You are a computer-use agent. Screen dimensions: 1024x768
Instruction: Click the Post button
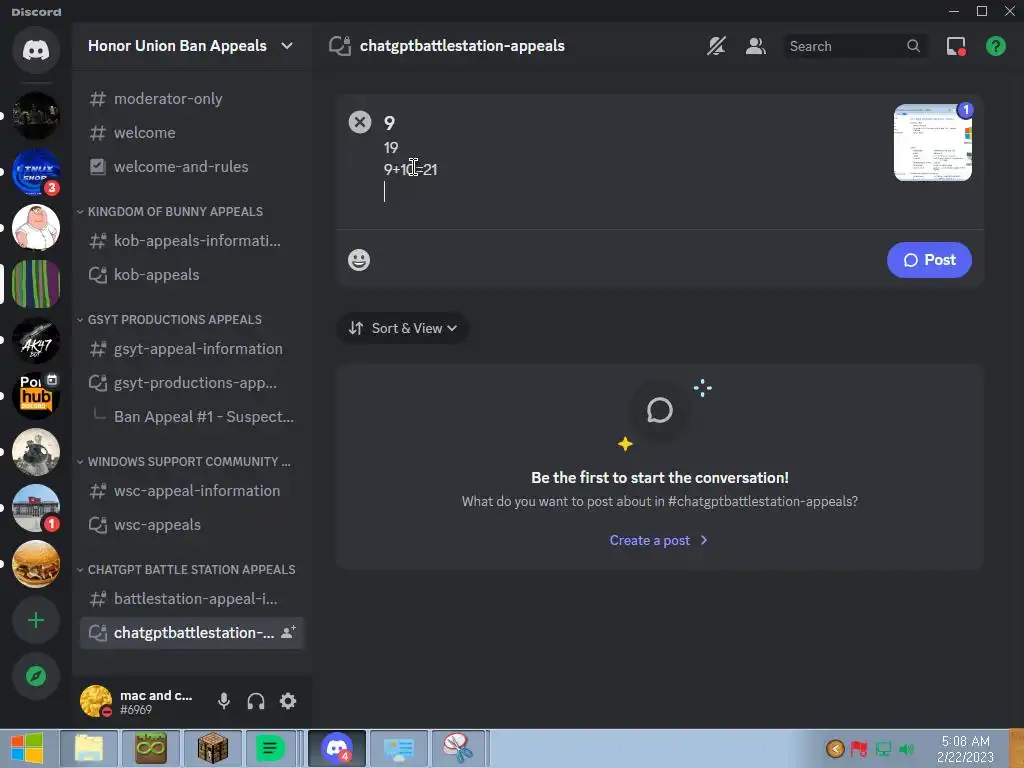pos(929,260)
